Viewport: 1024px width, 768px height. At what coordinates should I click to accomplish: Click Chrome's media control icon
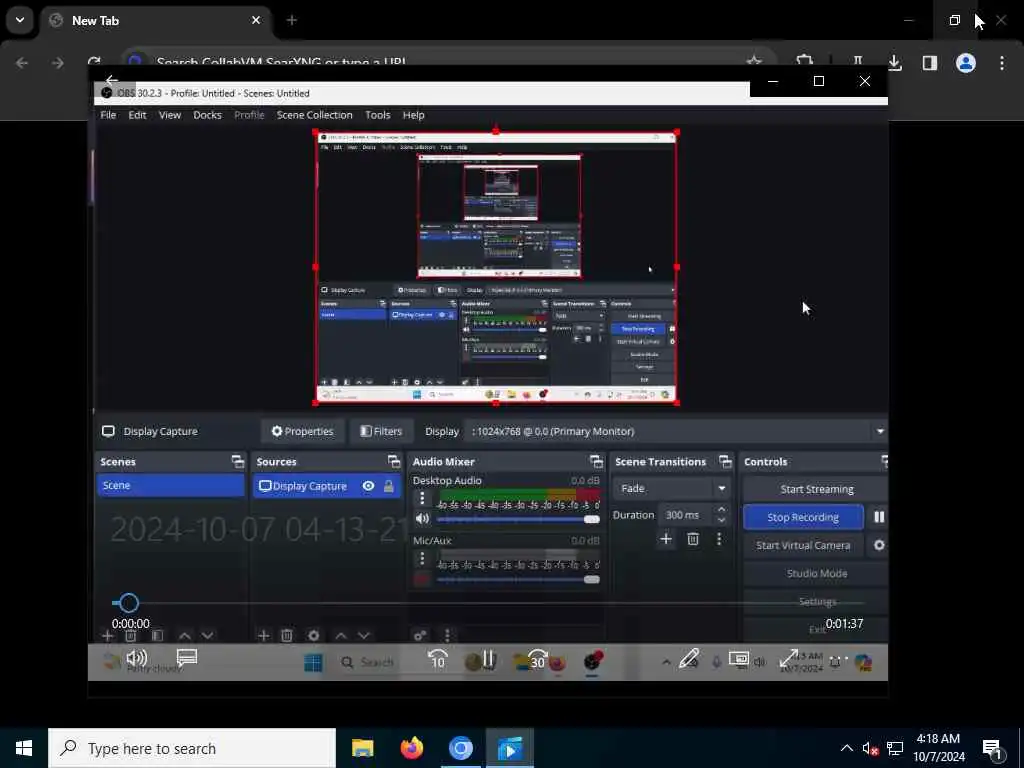click(857, 61)
